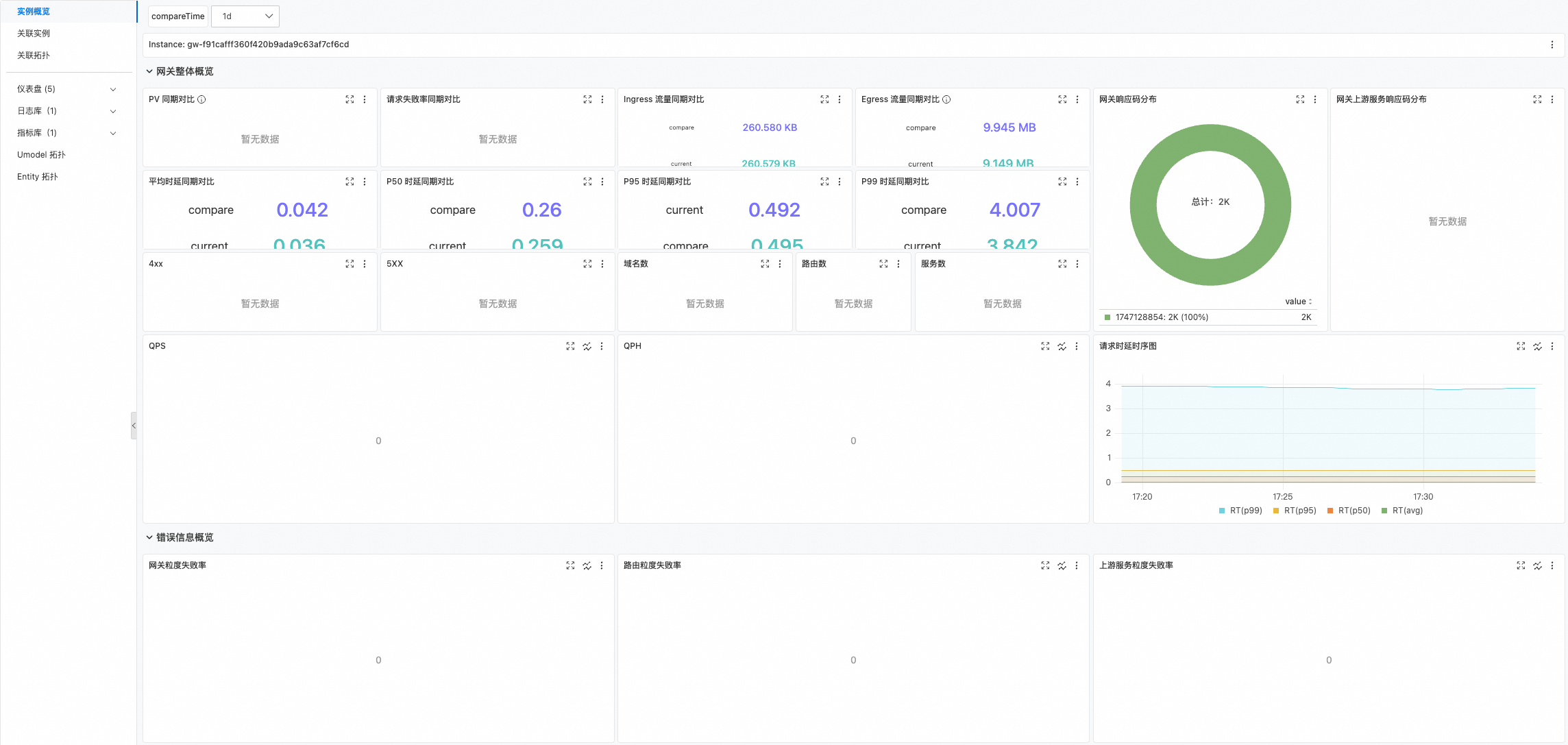The image size is (1568, 745).
Task: Fullscreen the 服务数 panel
Action: click(1062, 264)
